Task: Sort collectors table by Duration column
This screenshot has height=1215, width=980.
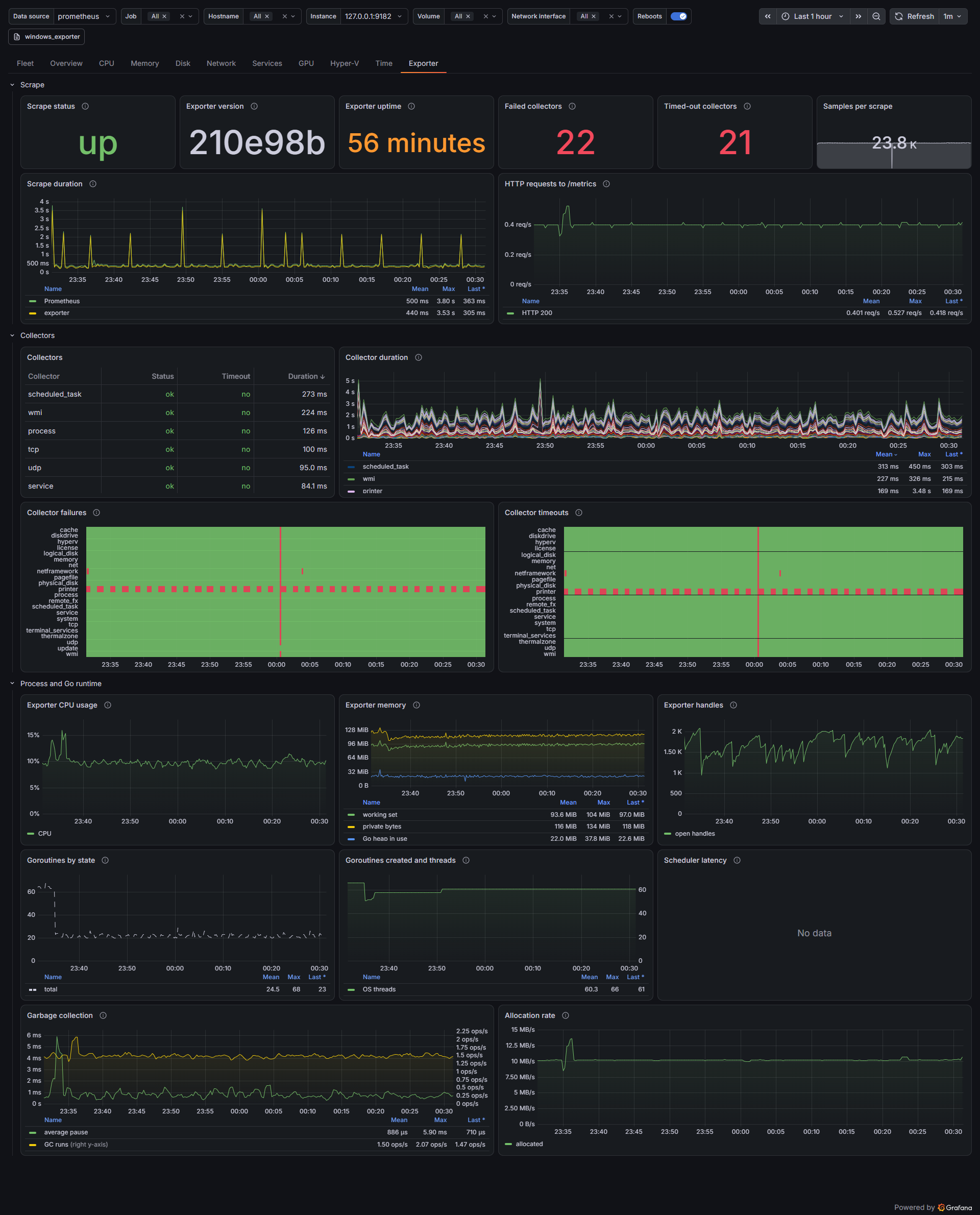Action: [x=307, y=376]
